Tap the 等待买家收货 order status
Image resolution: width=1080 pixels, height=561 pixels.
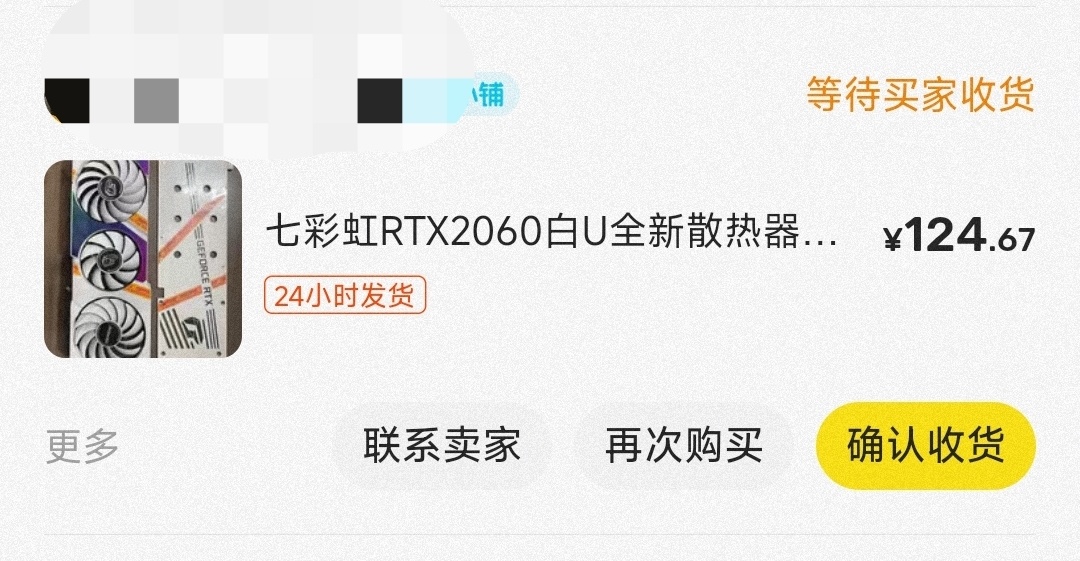[x=920, y=94]
